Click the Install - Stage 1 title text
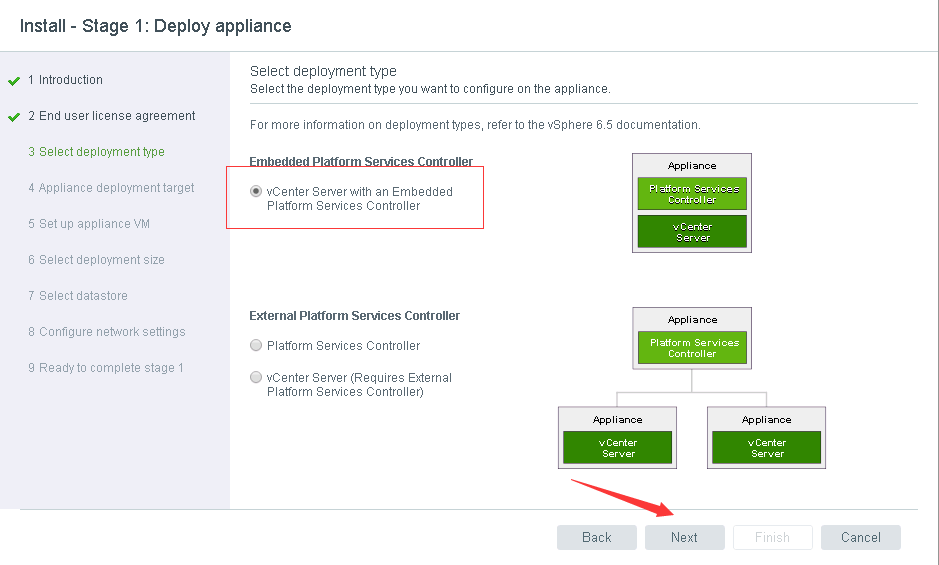Screen dimensions: 939x565 click(156, 26)
